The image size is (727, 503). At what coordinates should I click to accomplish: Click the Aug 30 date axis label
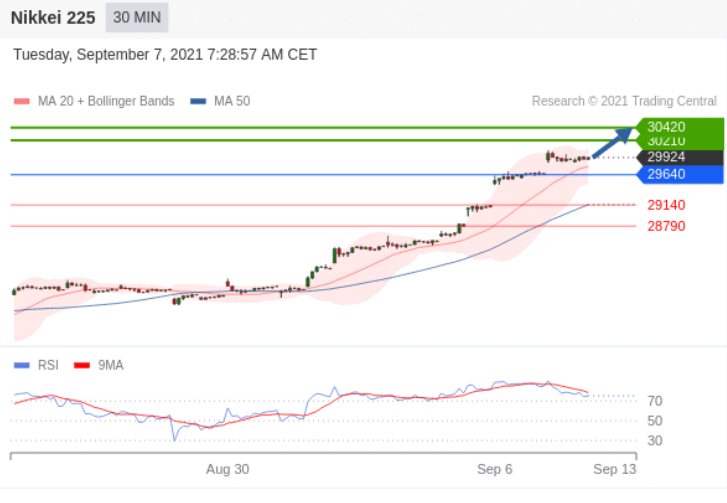227,469
